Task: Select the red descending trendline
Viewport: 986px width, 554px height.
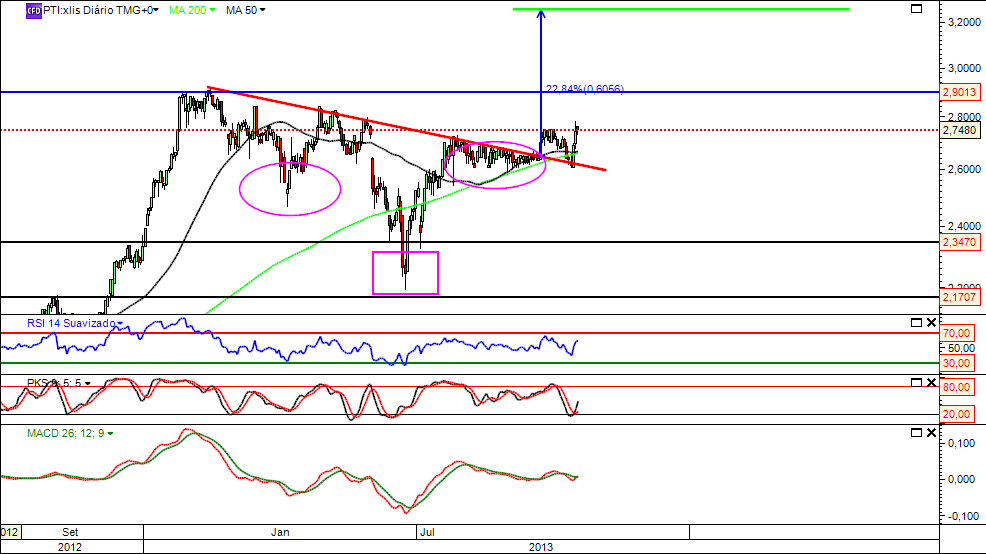Action: 406,128
